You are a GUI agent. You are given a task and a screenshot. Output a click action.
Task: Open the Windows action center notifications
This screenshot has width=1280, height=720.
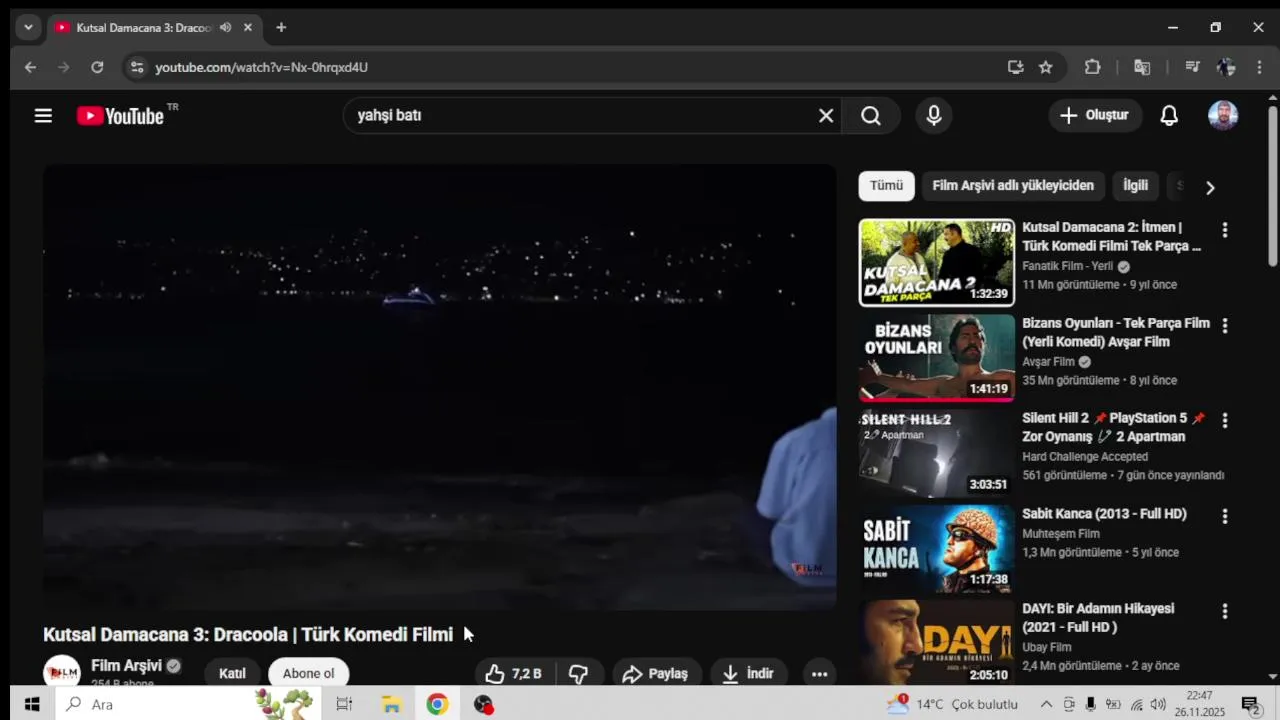(1250, 705)
